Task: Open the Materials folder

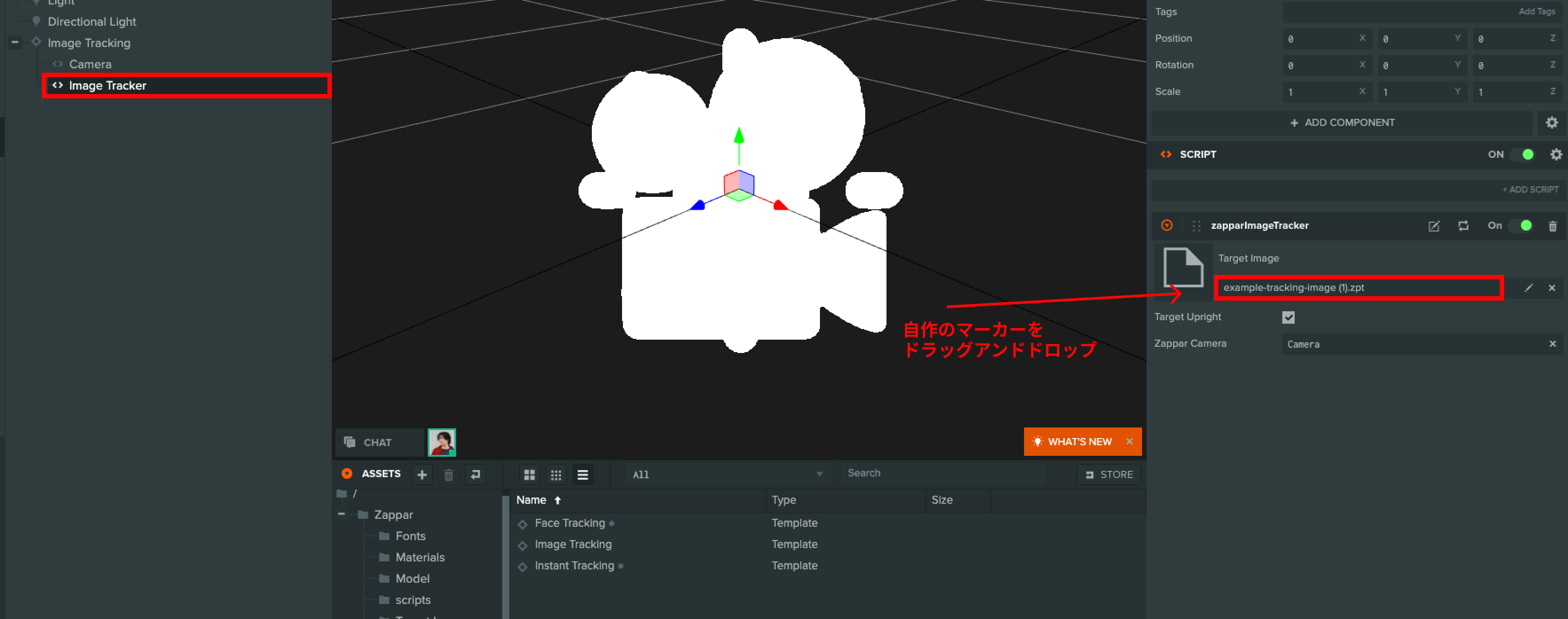Action: point(419,557)
